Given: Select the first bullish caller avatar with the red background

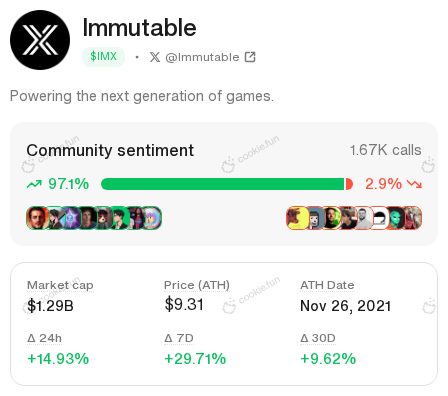Looking at the screenshot, I should tap(37, 218).
